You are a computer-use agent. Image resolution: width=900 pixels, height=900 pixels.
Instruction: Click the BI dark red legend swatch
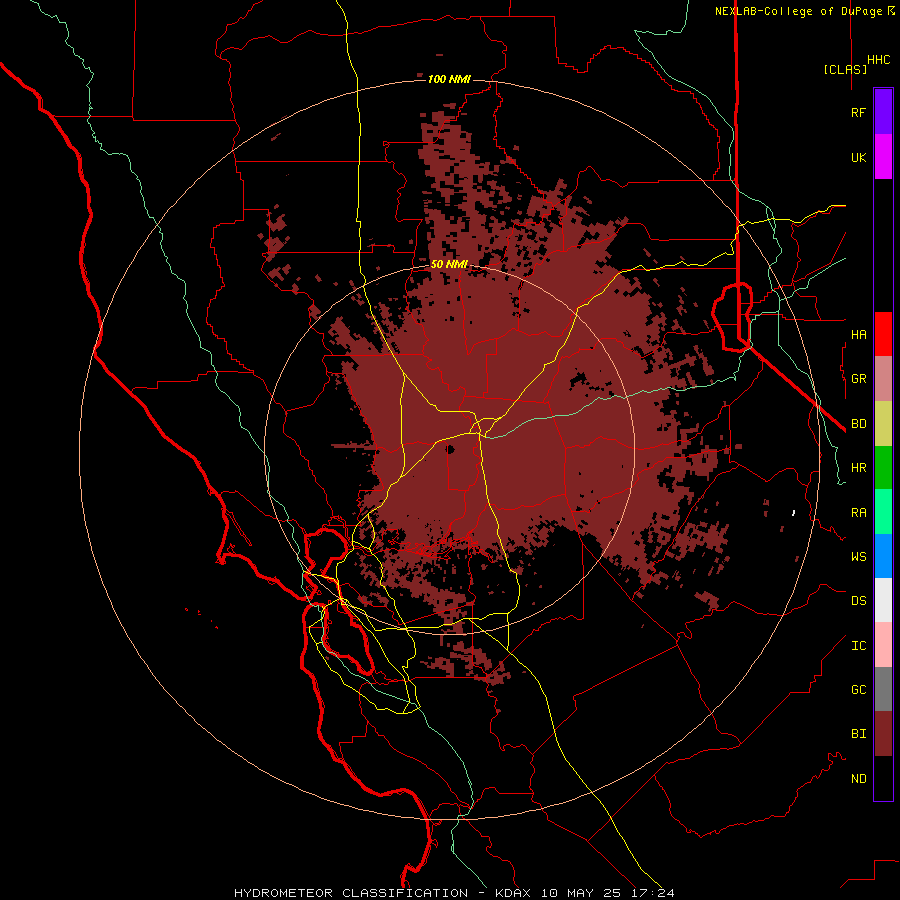tap(883, 734)
